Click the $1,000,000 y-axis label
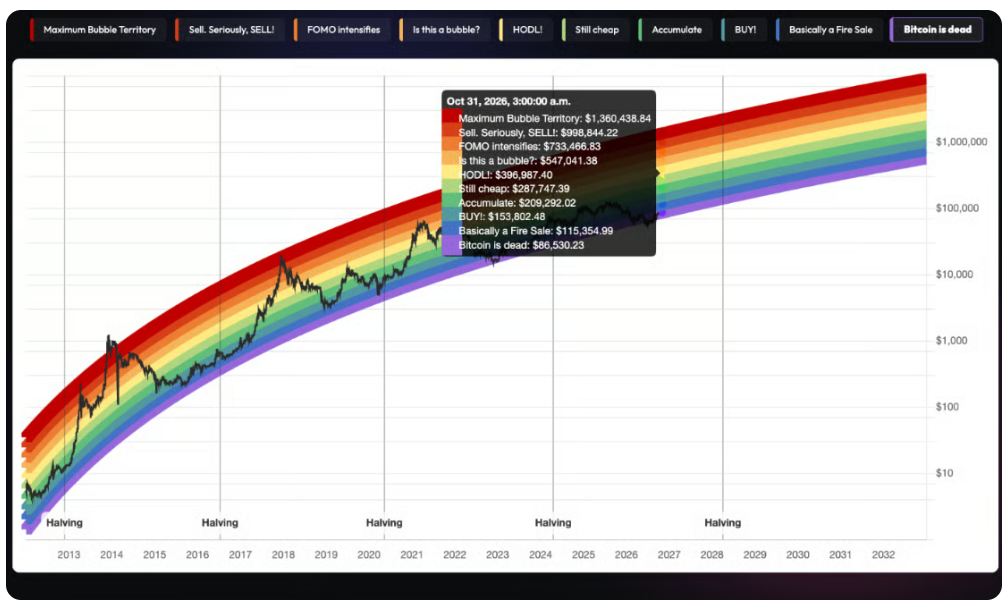Screen dimensions: 1008x608 pos(961,141)
